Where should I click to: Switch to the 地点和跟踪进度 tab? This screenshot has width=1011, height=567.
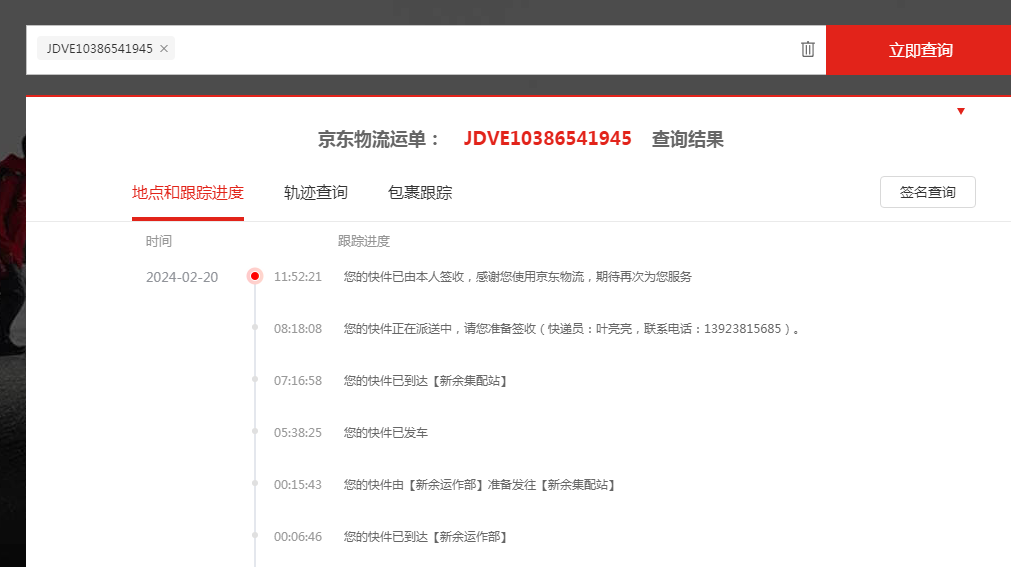click(188, 193)
